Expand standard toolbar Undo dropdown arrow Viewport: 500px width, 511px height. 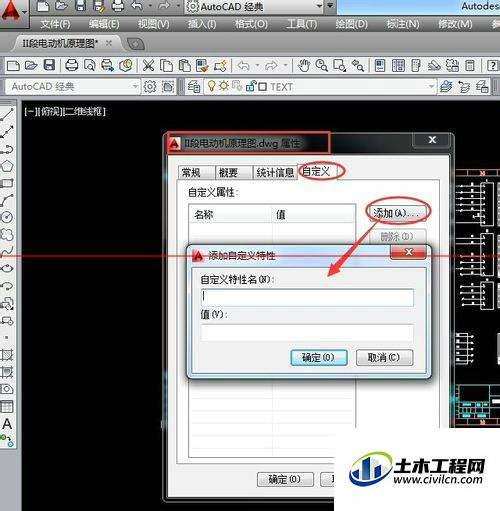(257, 65)
